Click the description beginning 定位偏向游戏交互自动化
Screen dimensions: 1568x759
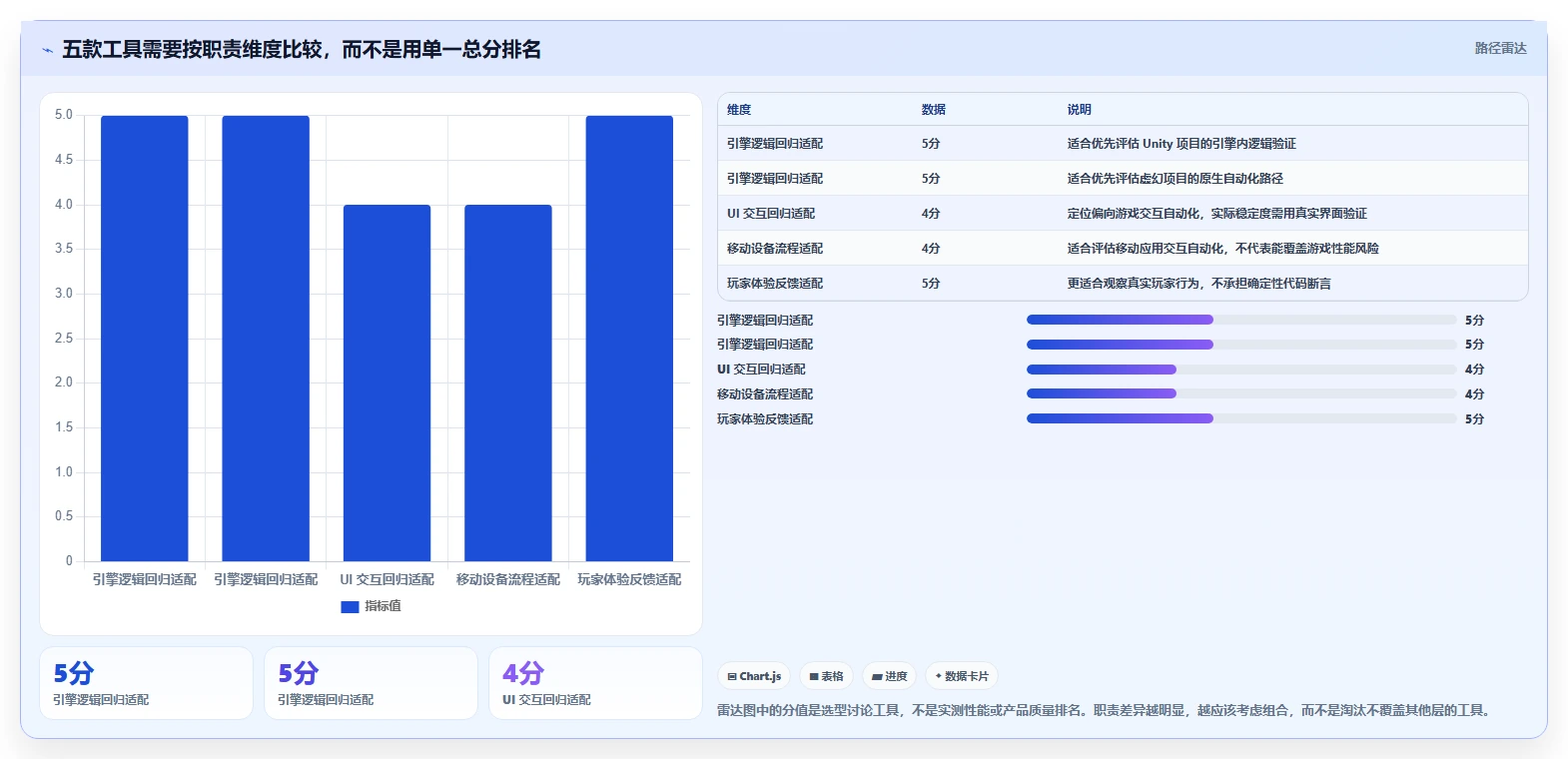(1216, 214)
